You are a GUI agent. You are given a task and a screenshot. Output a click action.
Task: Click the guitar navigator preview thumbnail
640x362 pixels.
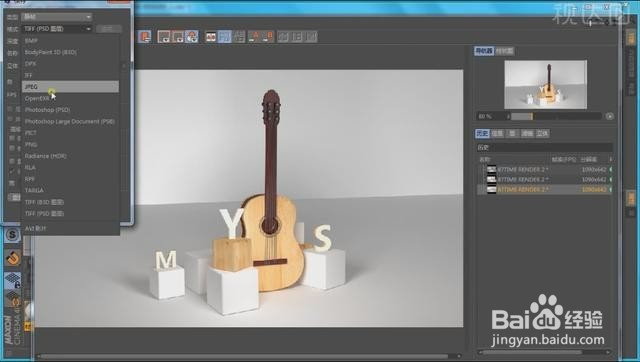(546, 84)
